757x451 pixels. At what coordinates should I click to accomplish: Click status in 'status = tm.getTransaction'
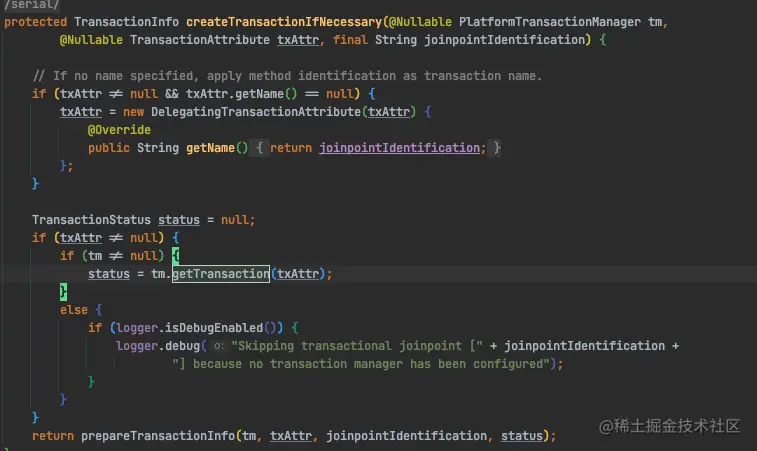pyautogui.click(x=109, y=274)
